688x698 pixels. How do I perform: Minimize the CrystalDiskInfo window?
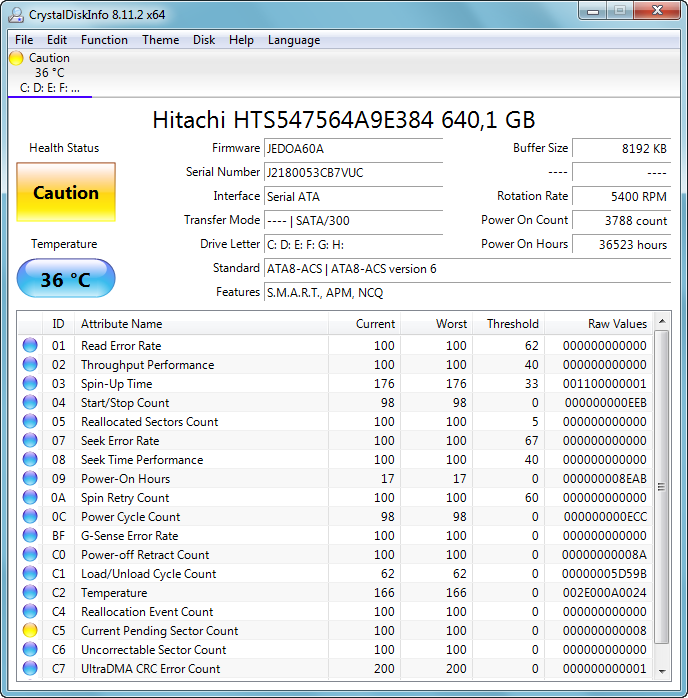pos(593,11)
